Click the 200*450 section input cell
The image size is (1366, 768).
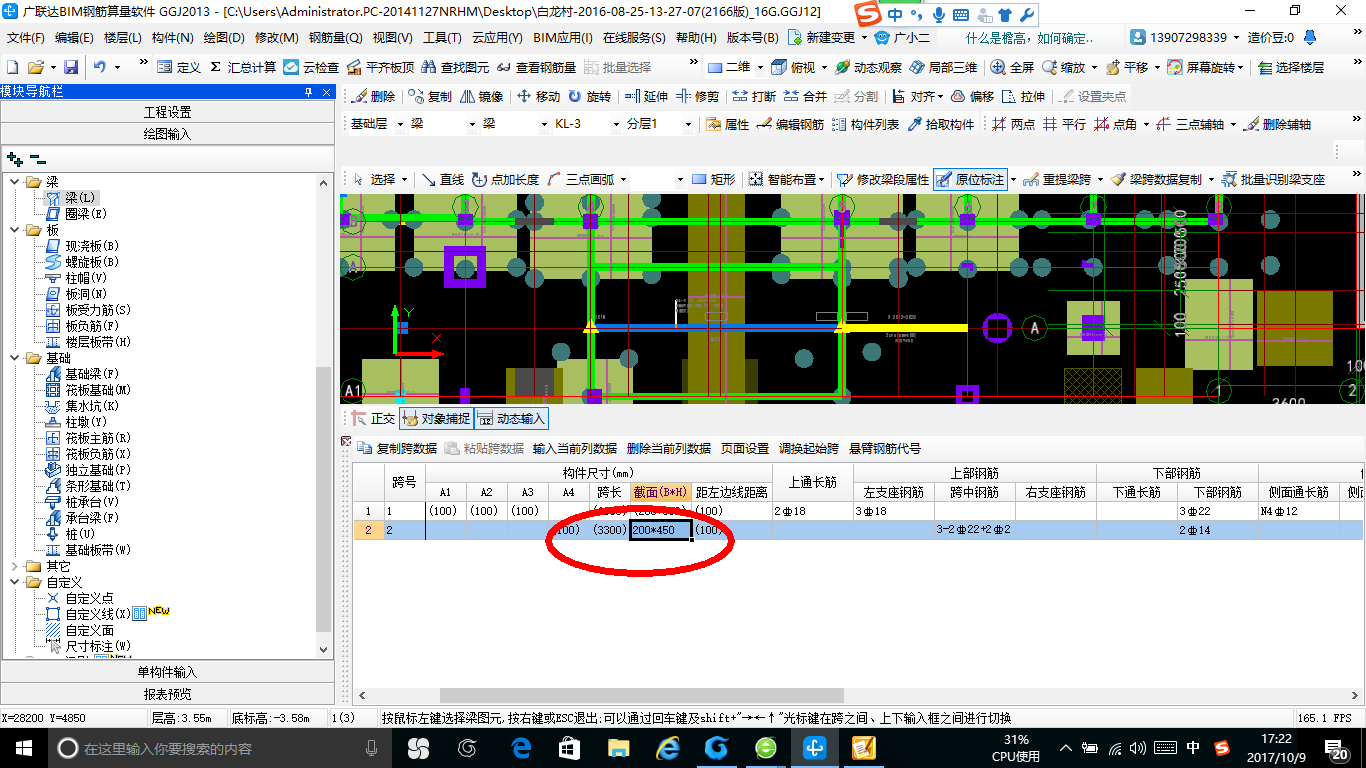tap(661, 530)
